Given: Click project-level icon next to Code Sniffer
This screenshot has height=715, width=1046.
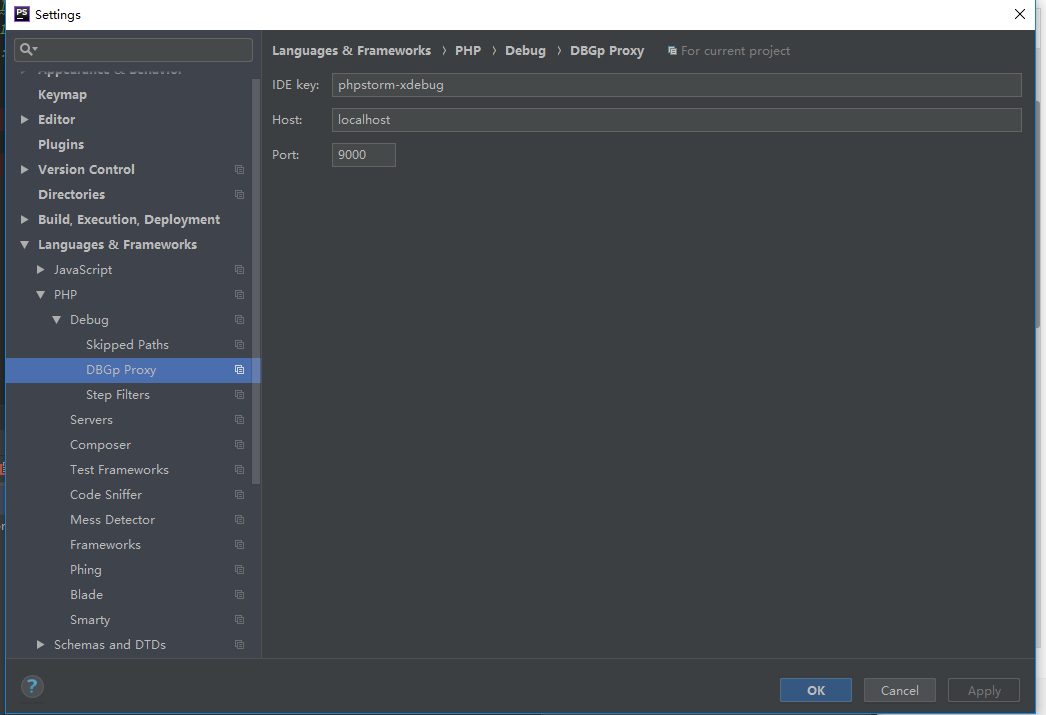Looking at the screenshot, I should tap(239, 495).
